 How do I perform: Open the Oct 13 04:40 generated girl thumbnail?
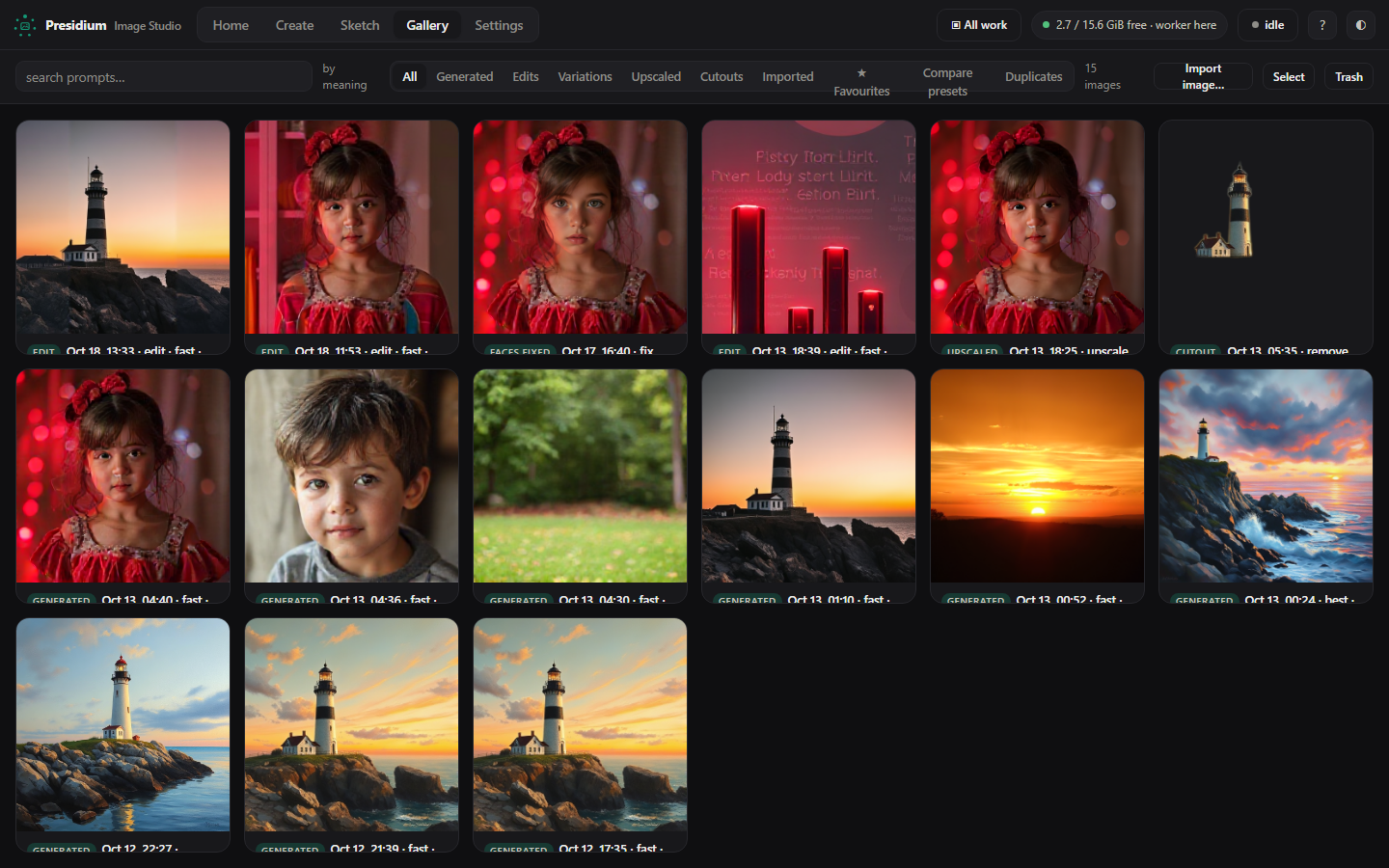123,476
